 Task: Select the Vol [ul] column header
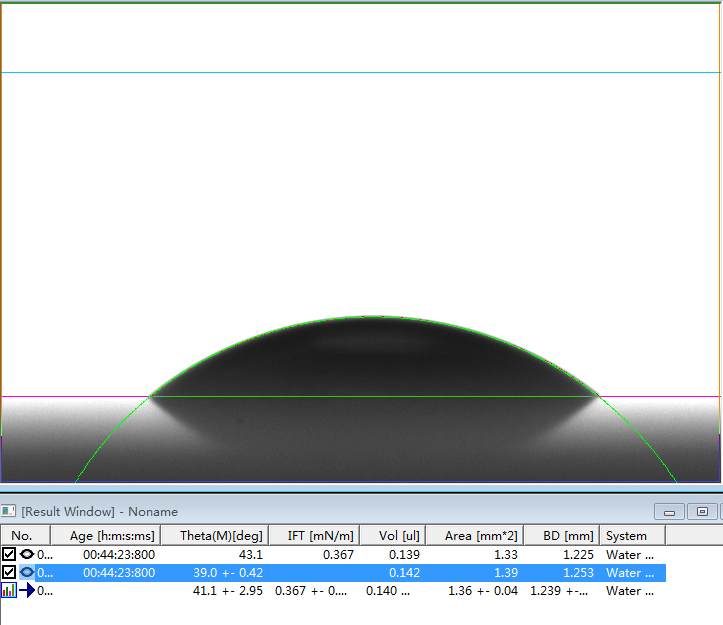[396, 536]
